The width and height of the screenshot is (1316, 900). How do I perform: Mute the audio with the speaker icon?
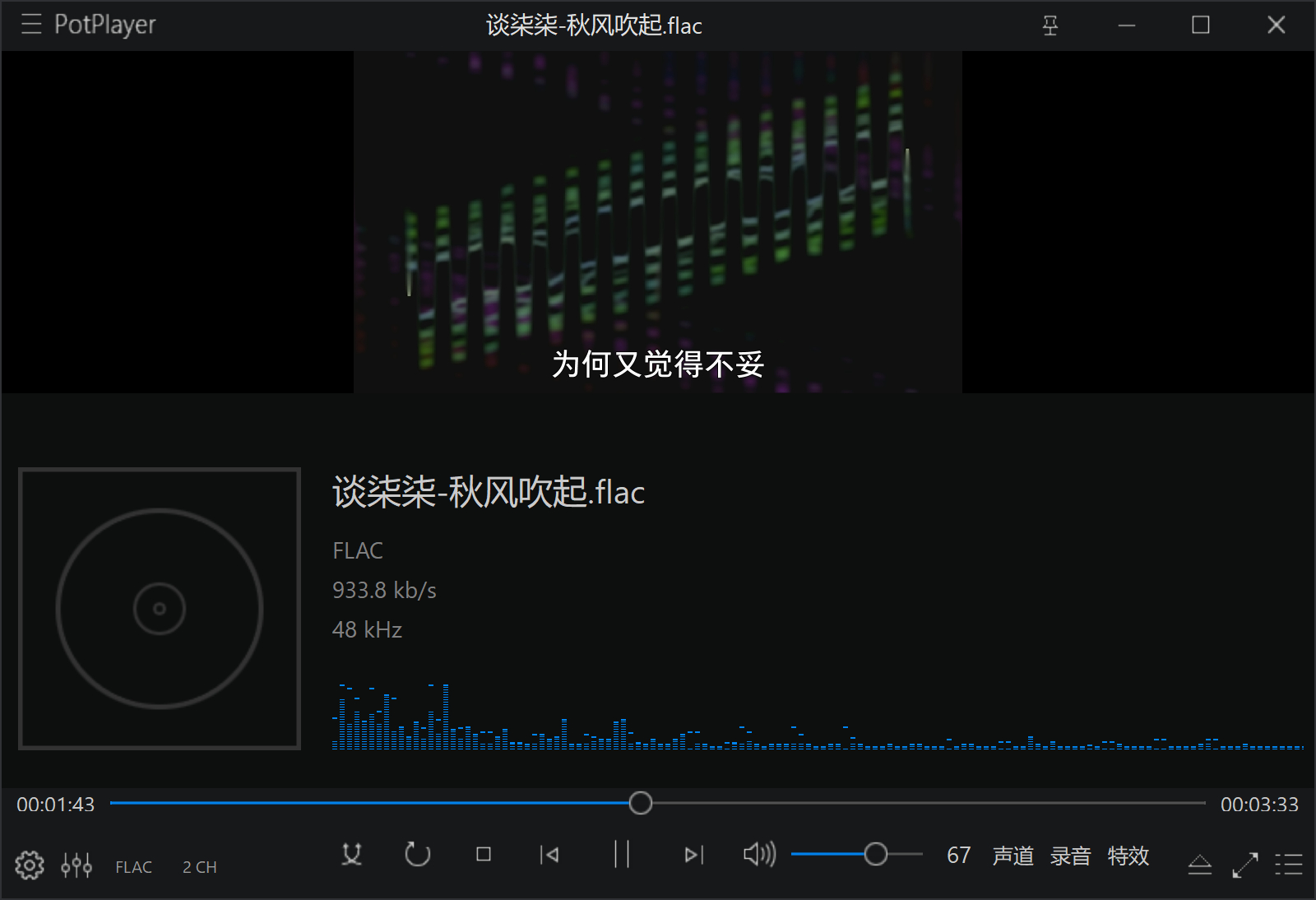(760, 855)
